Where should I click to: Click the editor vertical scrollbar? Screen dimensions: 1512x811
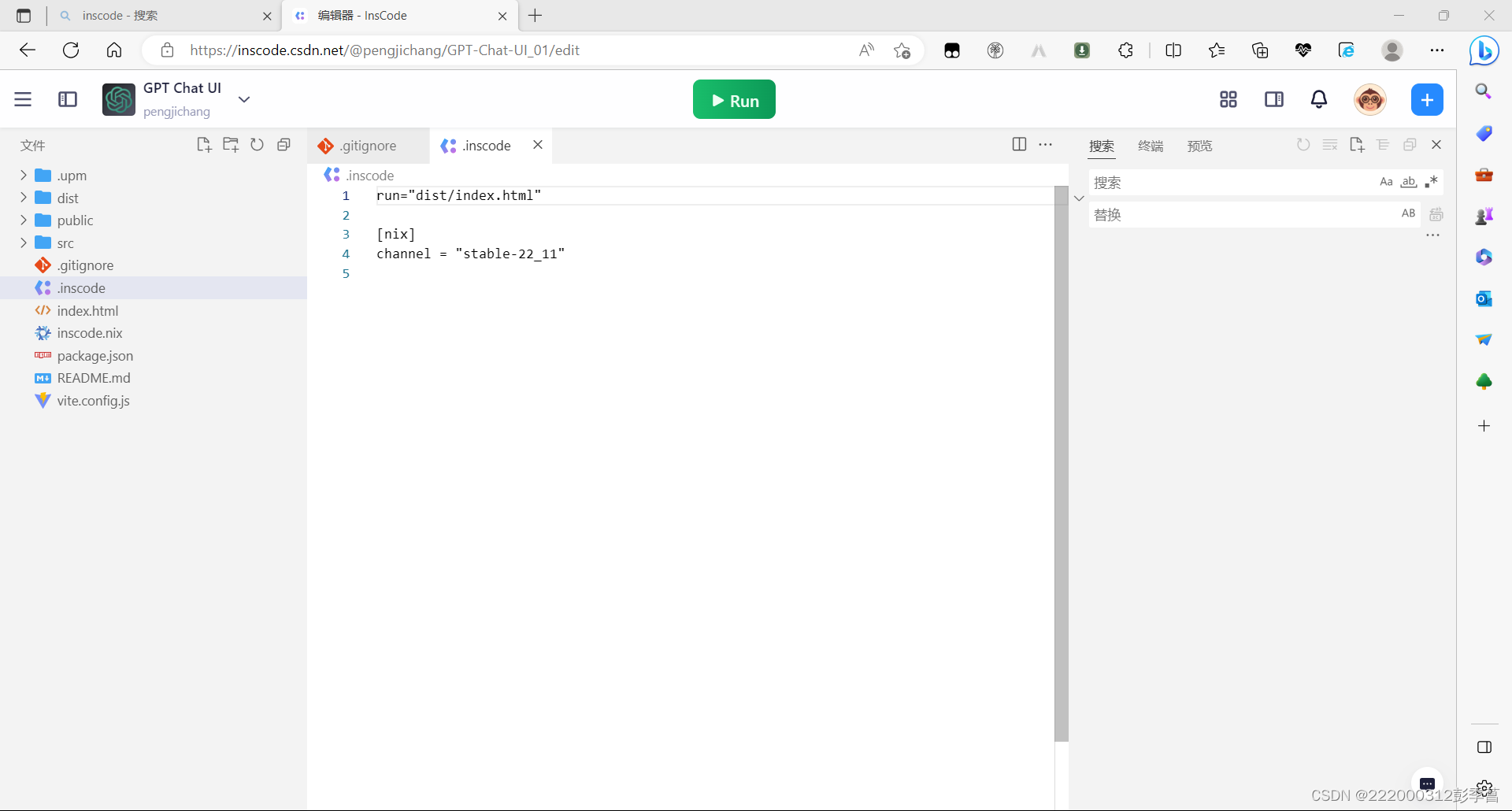tap(1061, 463)
